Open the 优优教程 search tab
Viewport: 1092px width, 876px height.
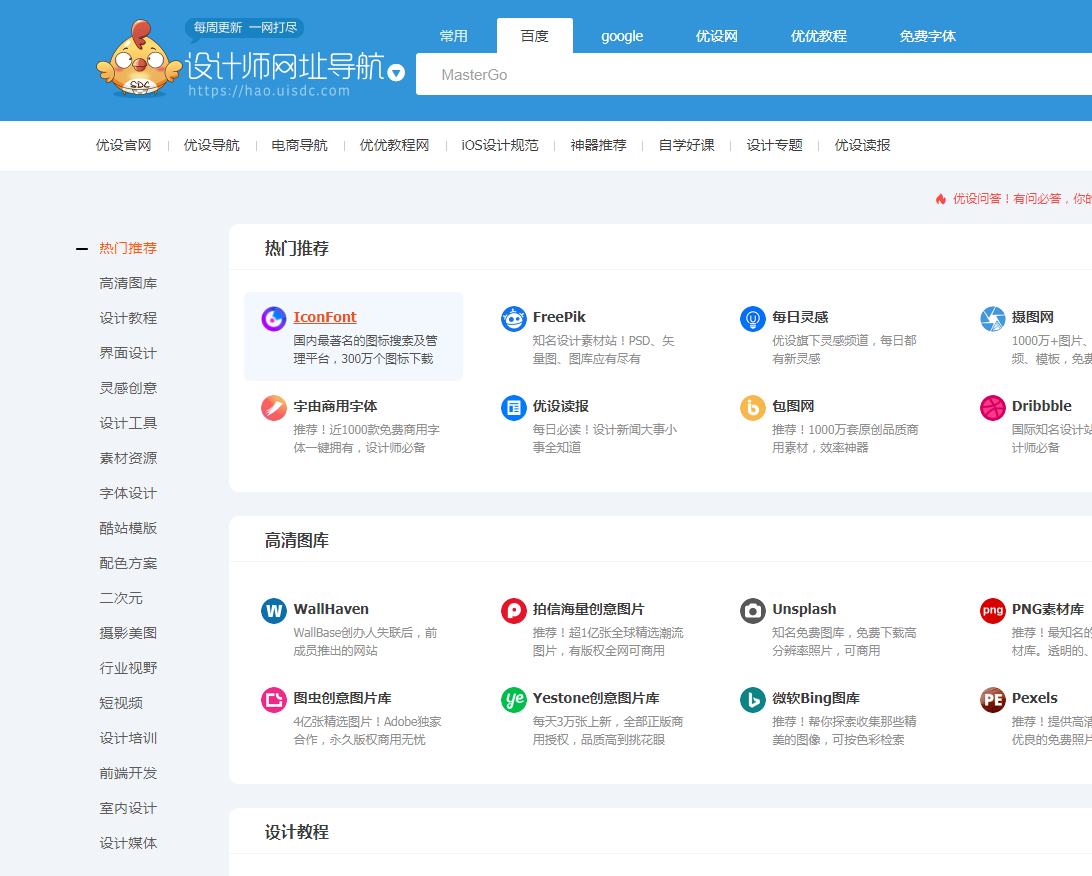pyautogui.click(x=819, y=36)
